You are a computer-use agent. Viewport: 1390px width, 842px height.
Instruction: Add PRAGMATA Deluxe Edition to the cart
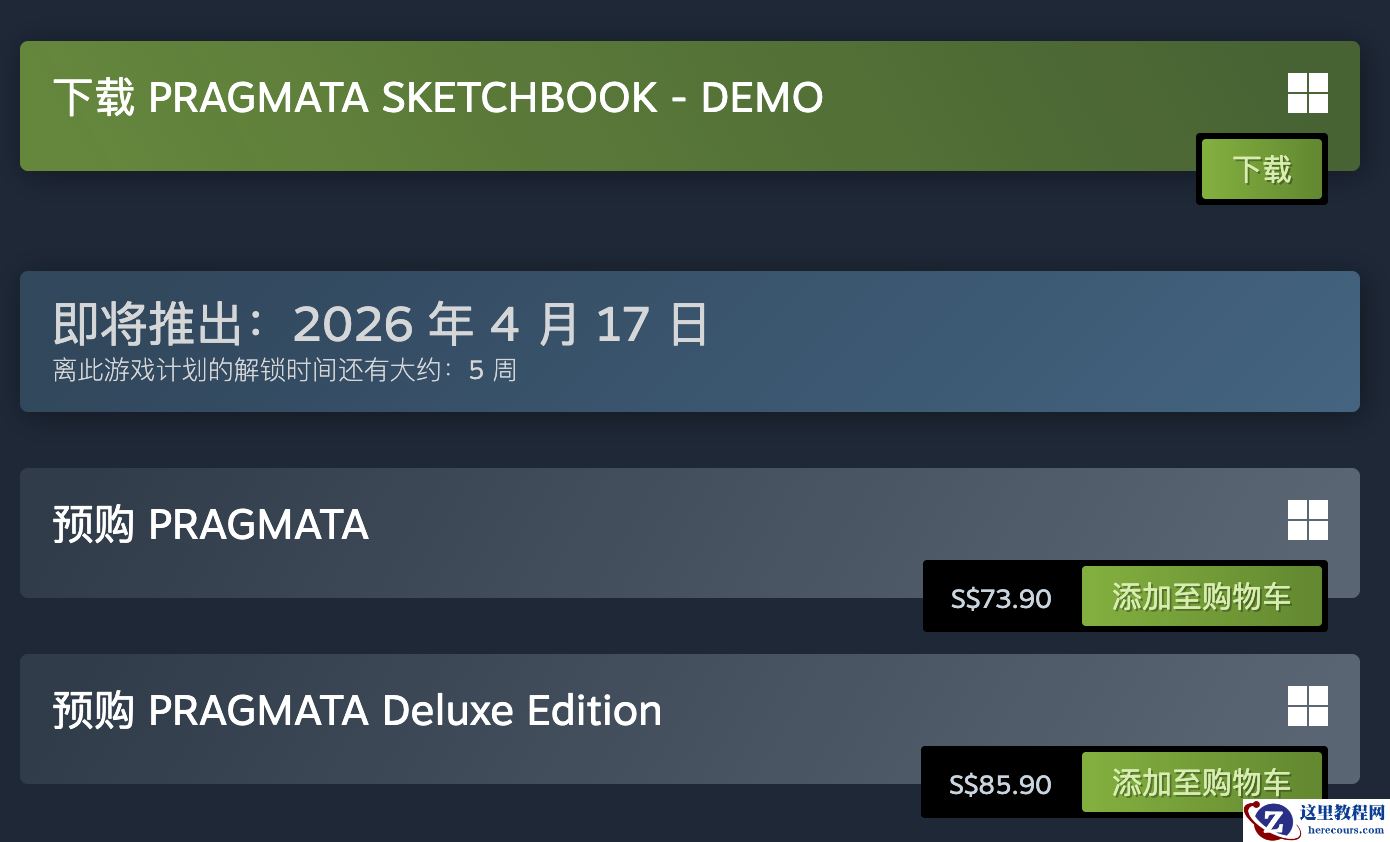tap(1201, 782)
